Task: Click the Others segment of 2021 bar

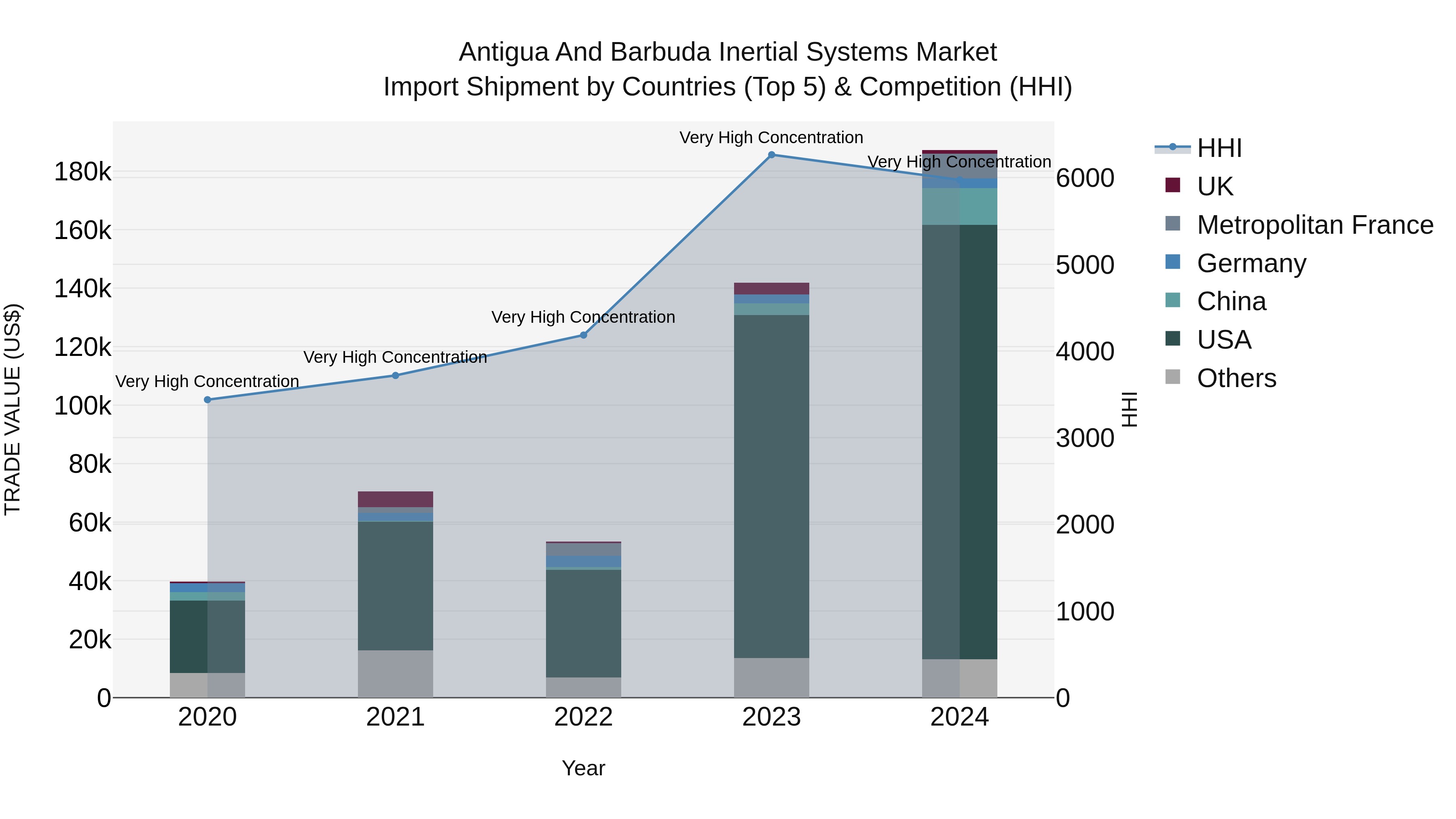Action: [x=396, y=674]
